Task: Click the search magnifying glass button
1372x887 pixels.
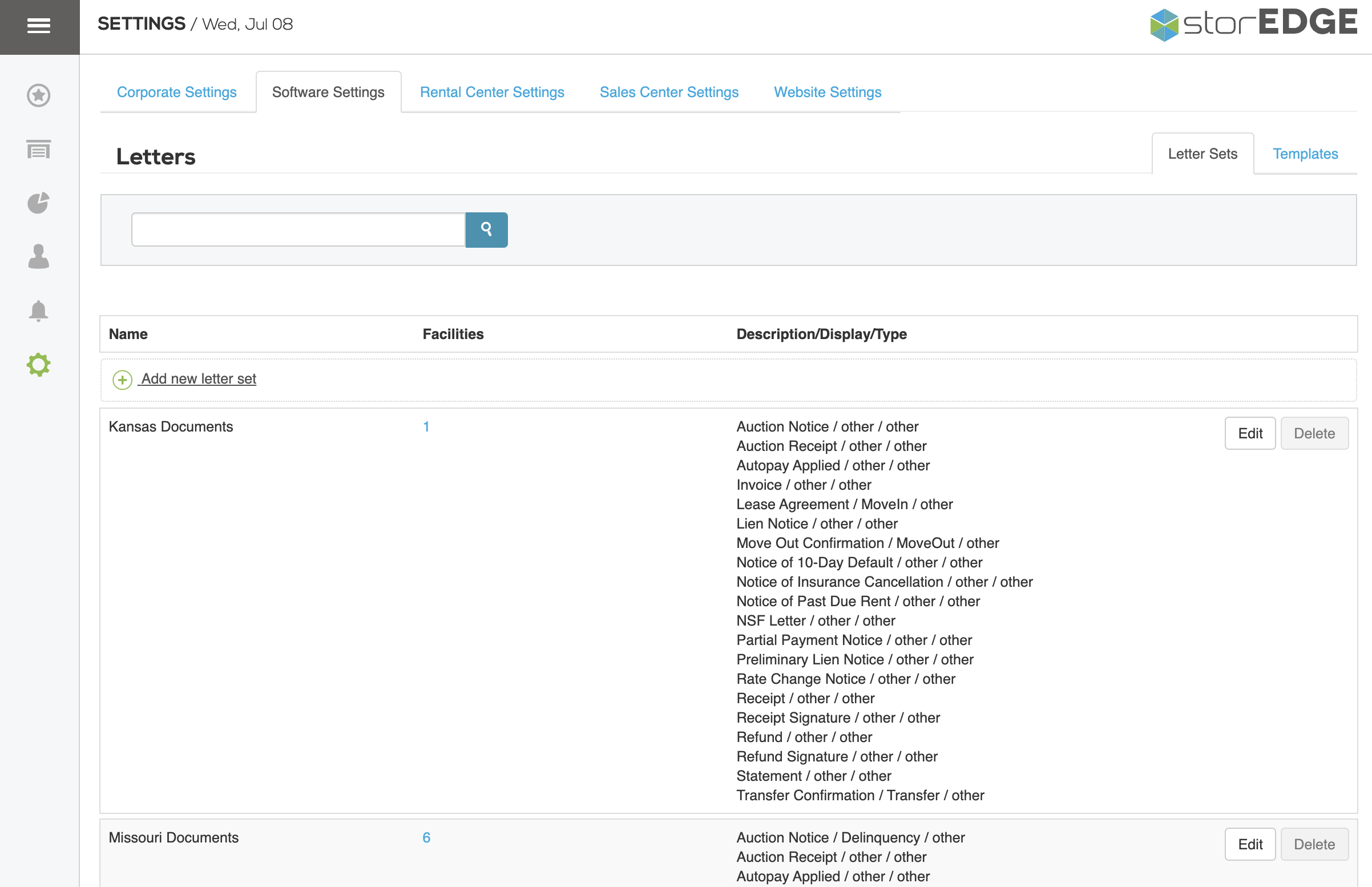Action: [x=487, y=229]
